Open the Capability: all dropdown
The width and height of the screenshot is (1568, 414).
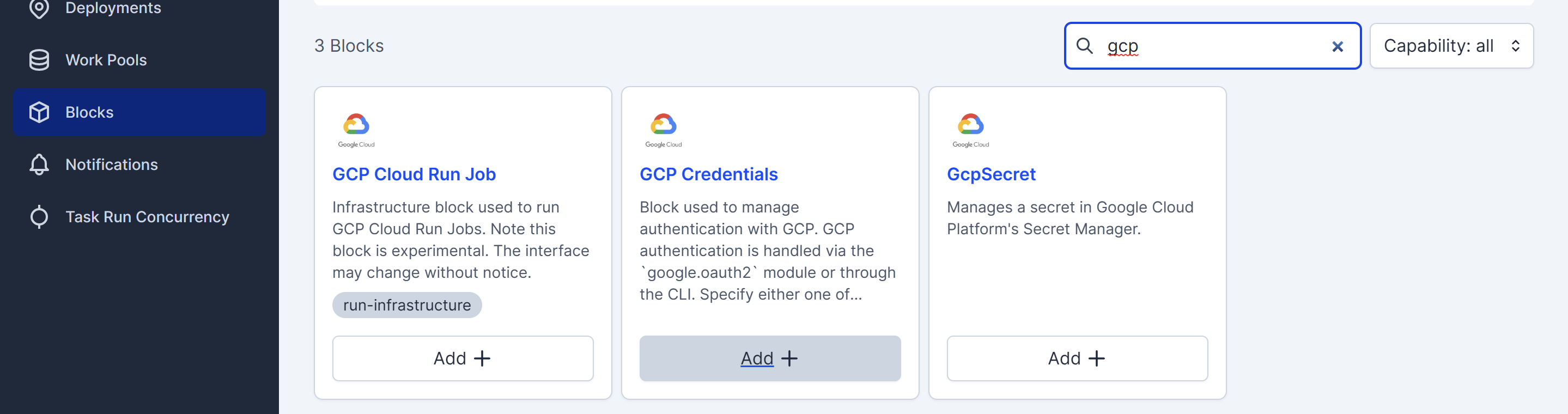coord(1451,46)
